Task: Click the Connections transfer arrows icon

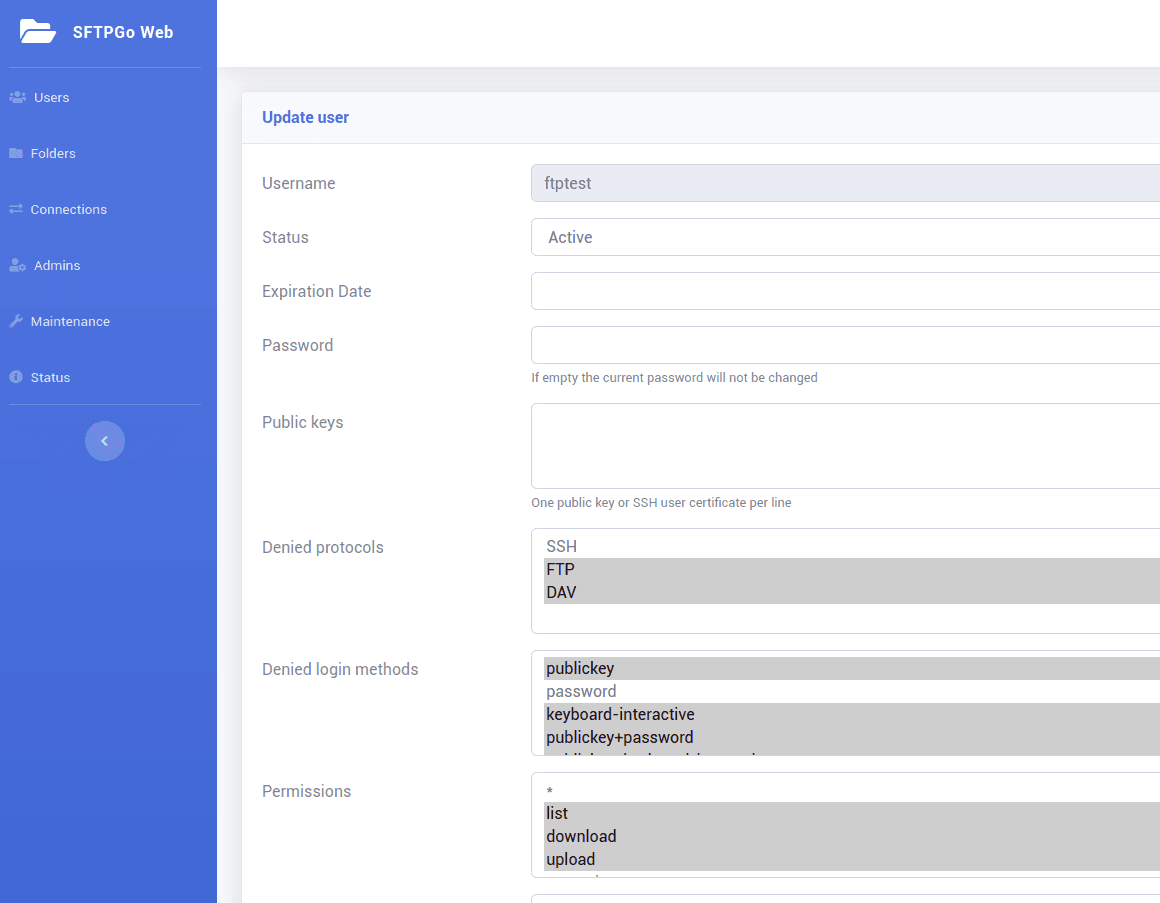Action: click(17, 208)
